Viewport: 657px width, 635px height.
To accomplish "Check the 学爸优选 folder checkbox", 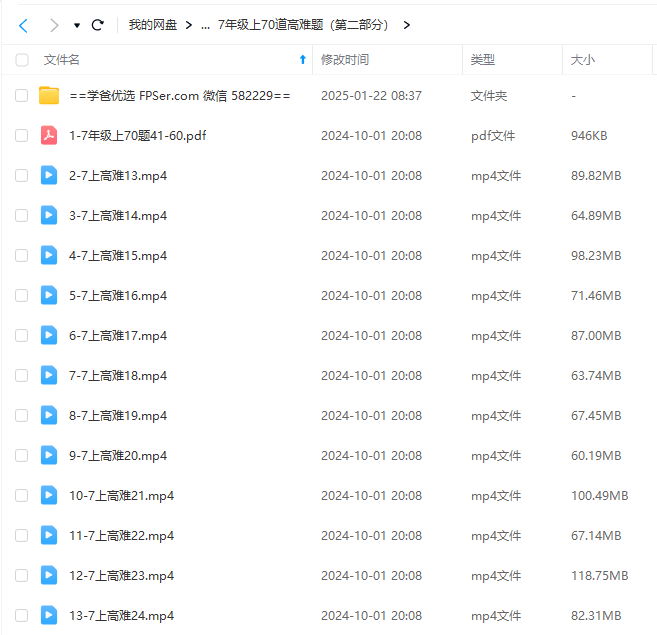I will pos(21,96).
